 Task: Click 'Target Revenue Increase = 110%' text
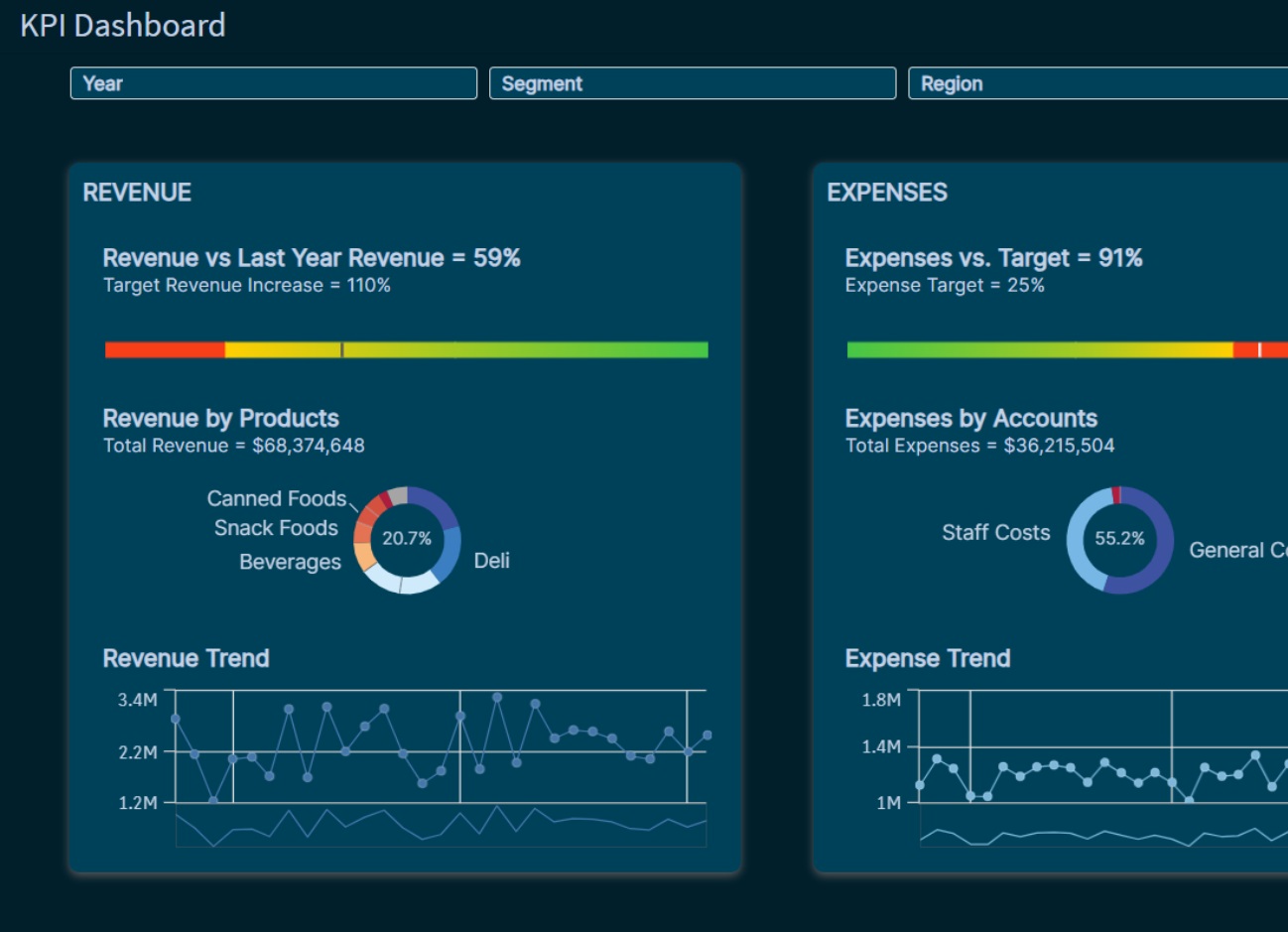coord(247,286)
